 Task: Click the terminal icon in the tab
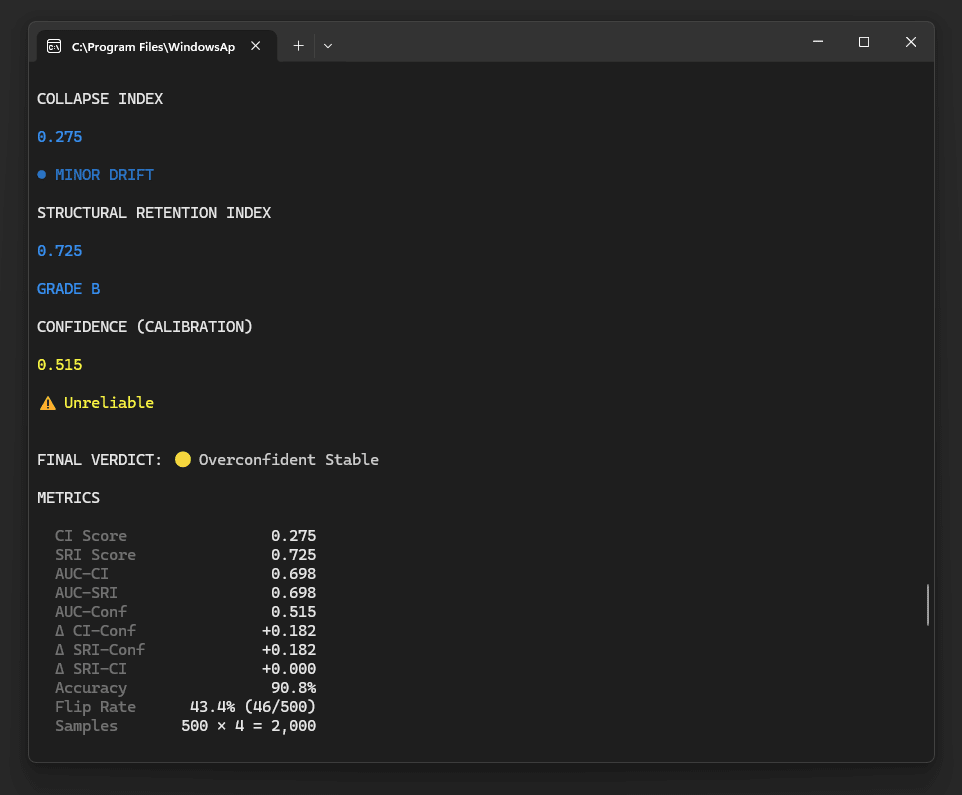click(54, 46)
